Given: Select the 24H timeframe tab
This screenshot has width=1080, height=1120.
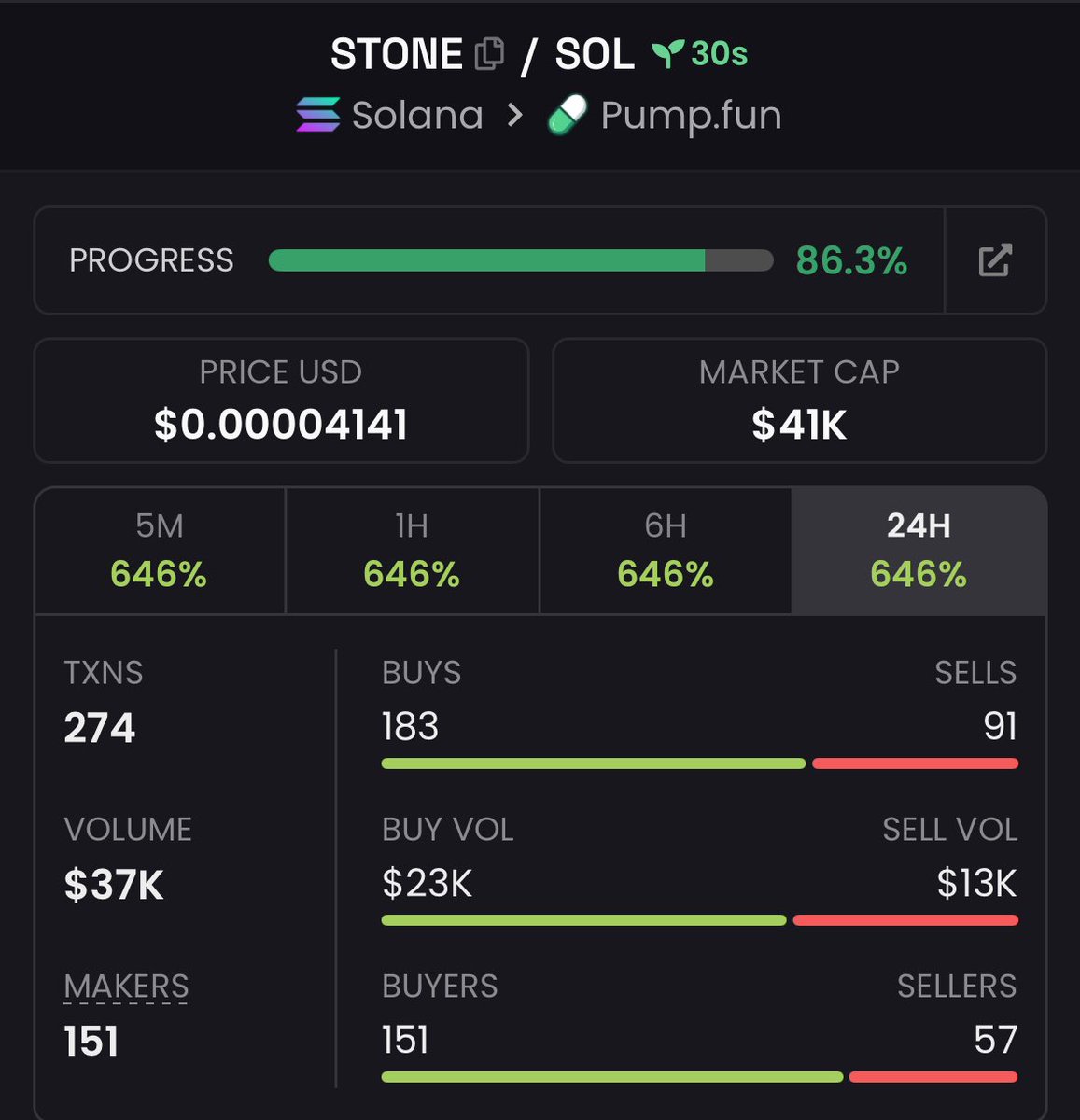Looking at the screenshot, I should click(919, 551).
